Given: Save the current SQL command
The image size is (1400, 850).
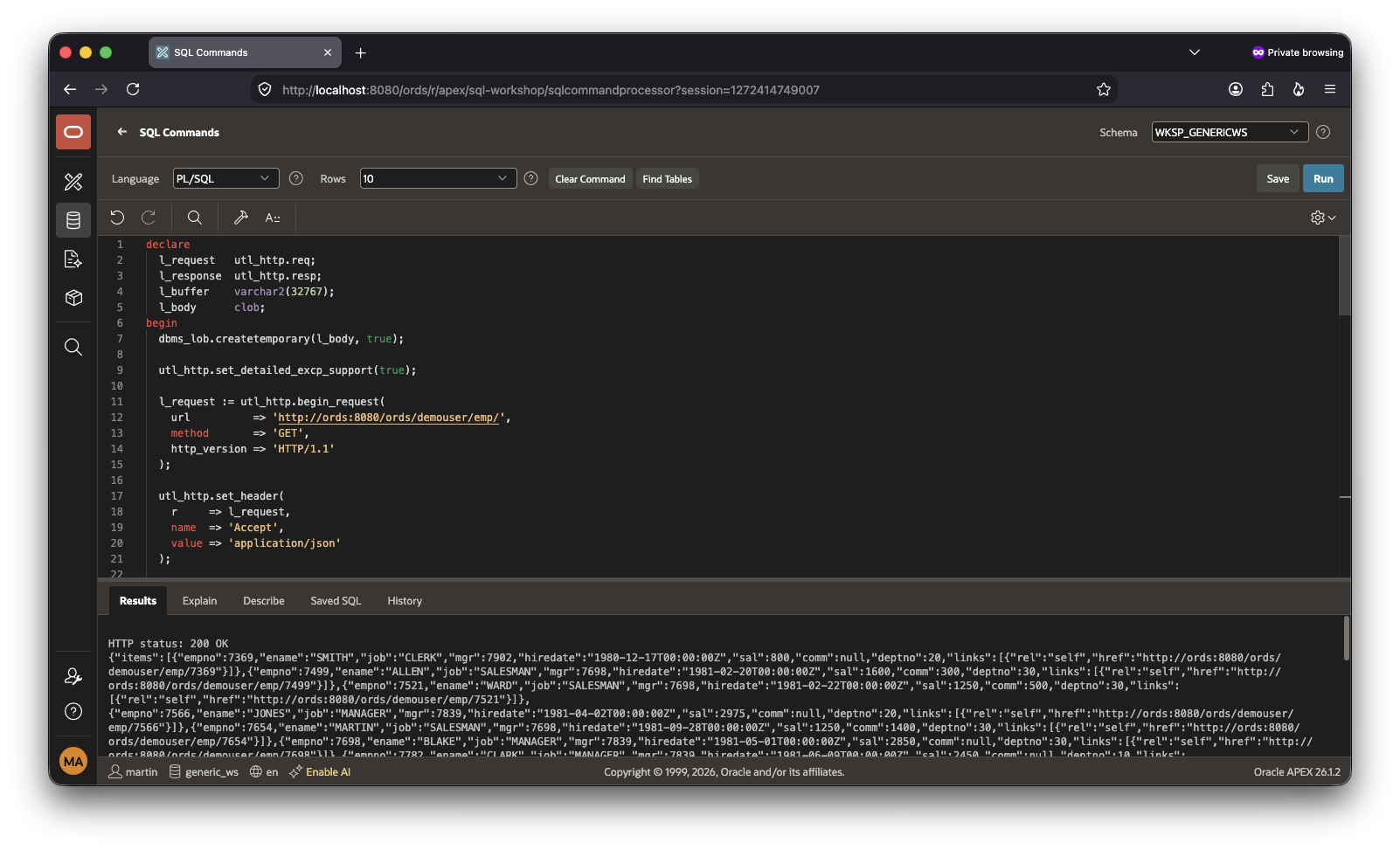Looking at the screenshot, I should tap(1278, 178).
